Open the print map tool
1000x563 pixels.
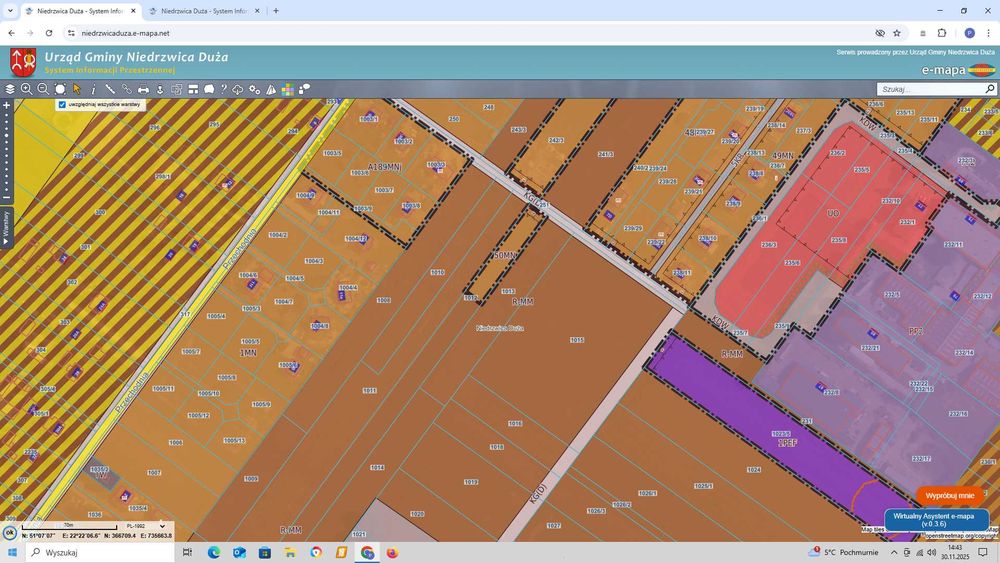tap(143, 89)
